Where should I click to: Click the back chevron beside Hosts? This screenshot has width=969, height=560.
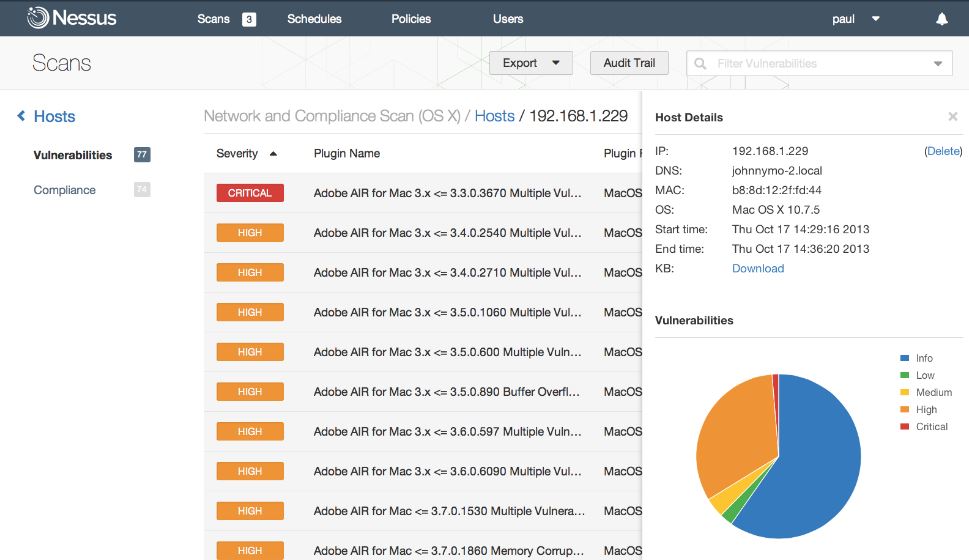point(21,116)
